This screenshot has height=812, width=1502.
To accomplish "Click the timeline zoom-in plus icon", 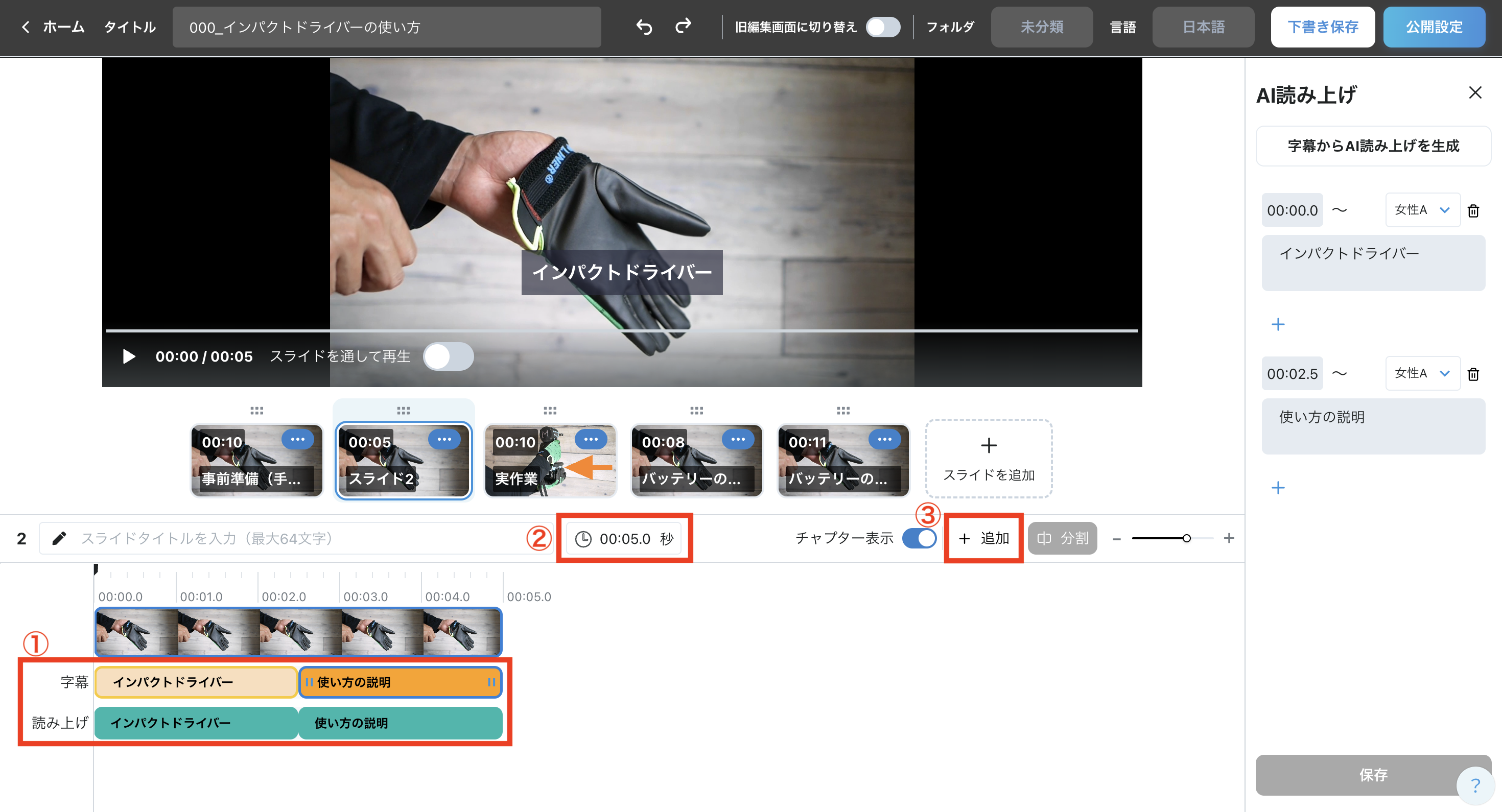I will 1229,538.
